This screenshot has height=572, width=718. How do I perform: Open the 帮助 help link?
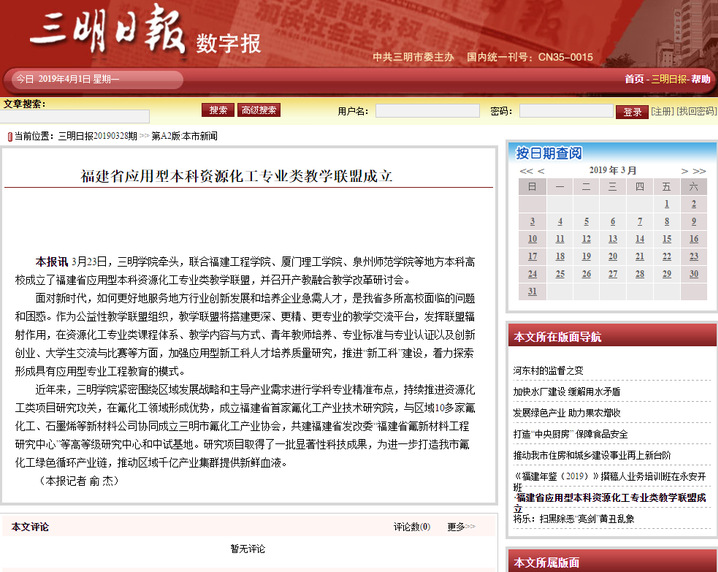701,79
